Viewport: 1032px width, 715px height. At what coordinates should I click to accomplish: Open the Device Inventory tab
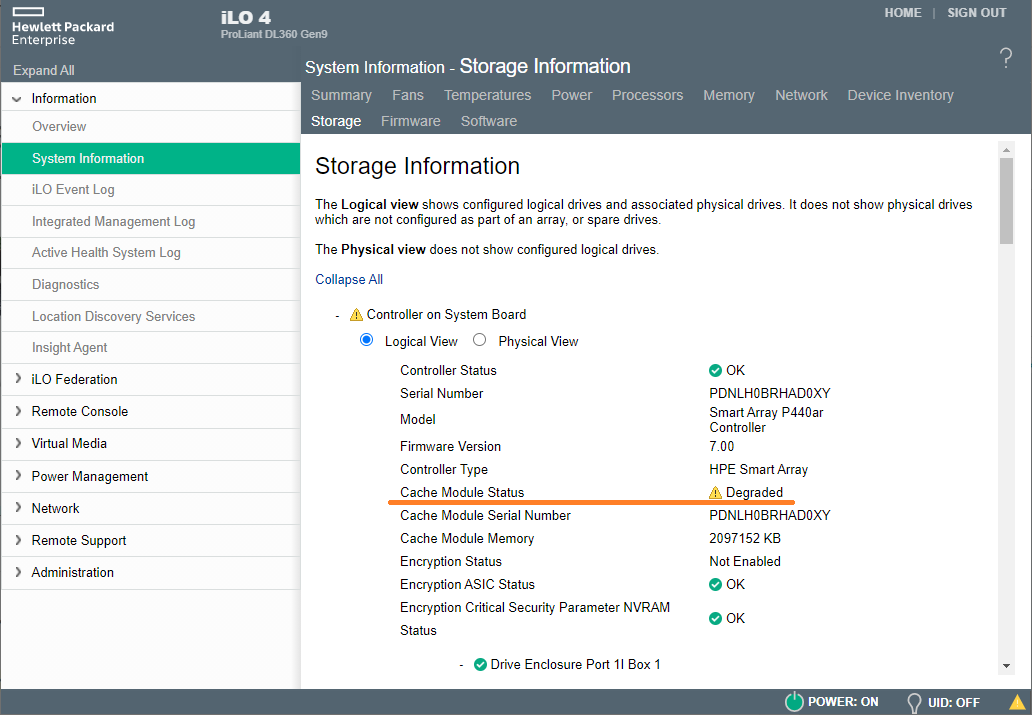pos(900,95)
